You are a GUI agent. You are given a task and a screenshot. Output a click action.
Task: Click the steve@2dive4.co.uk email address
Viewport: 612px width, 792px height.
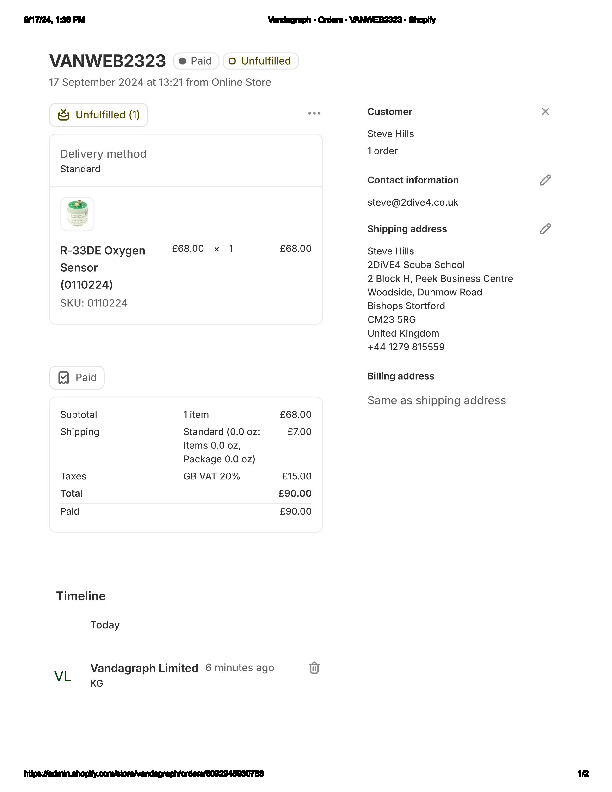click(x=412, y=202)
